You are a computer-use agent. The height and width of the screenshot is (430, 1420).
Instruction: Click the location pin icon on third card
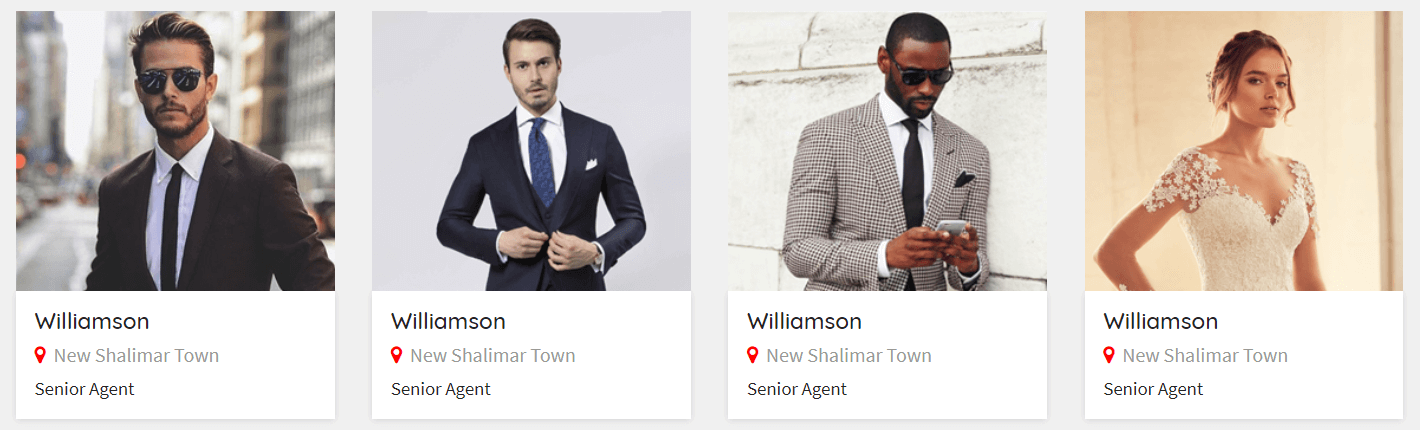[752, 355]
